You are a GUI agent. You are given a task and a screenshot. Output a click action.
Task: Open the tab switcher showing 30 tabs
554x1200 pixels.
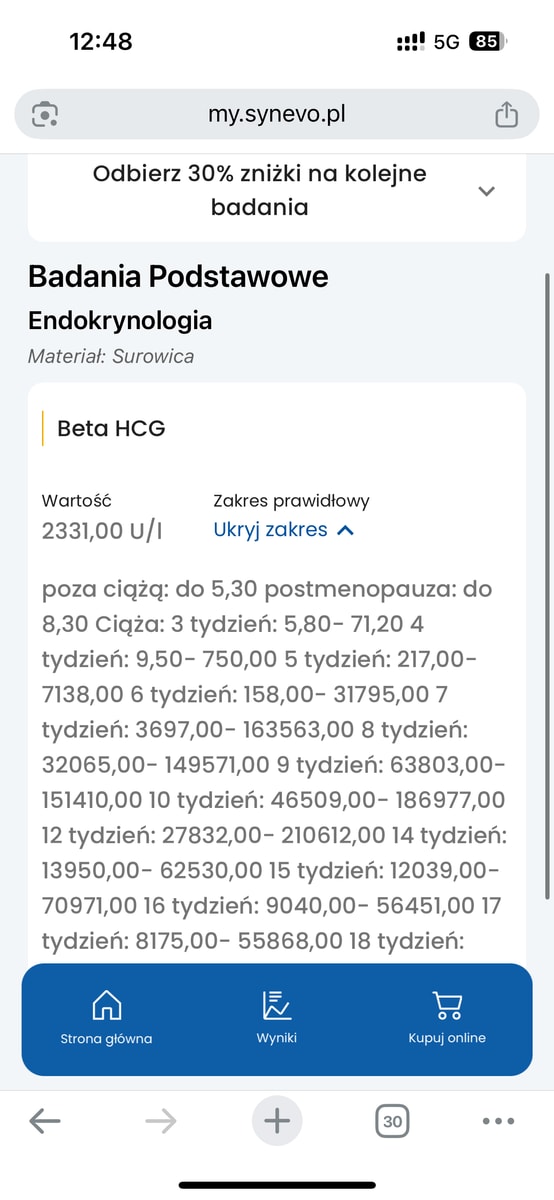pyautogui.click(x=393, y=1122)
